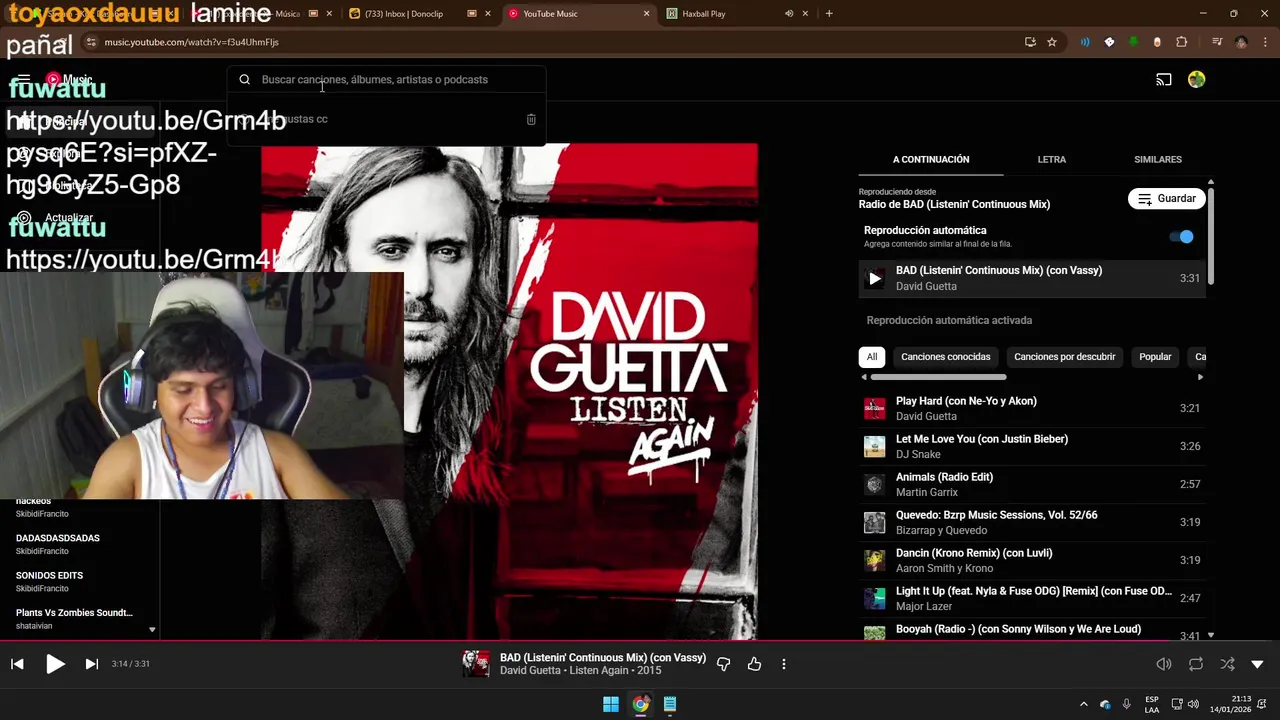The image size is (1280, 720).
Task: Switch to the A CONTINUACIÓN tab
Action: pos(931,159)
